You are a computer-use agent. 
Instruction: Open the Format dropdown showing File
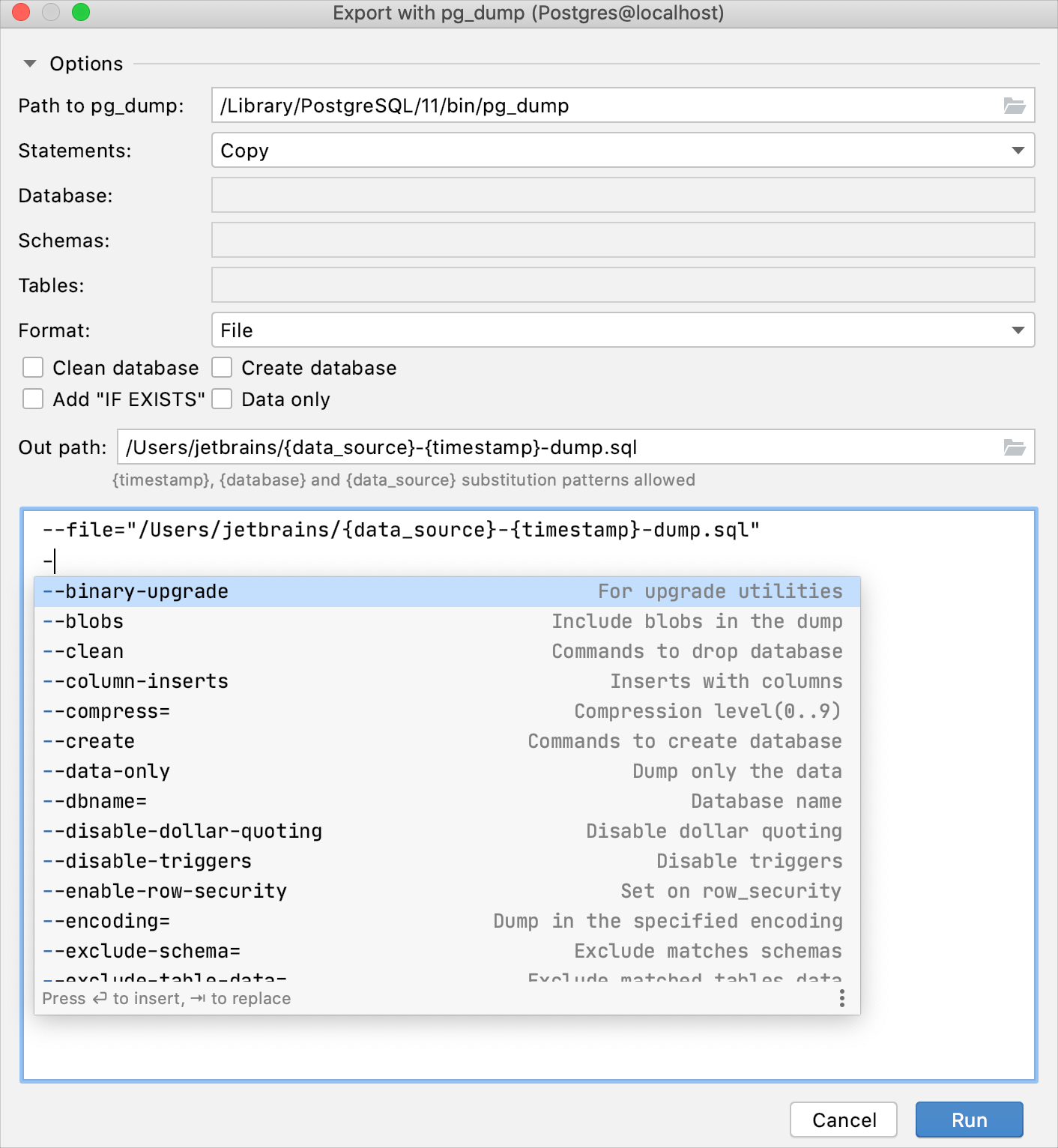pos(1018,330)
